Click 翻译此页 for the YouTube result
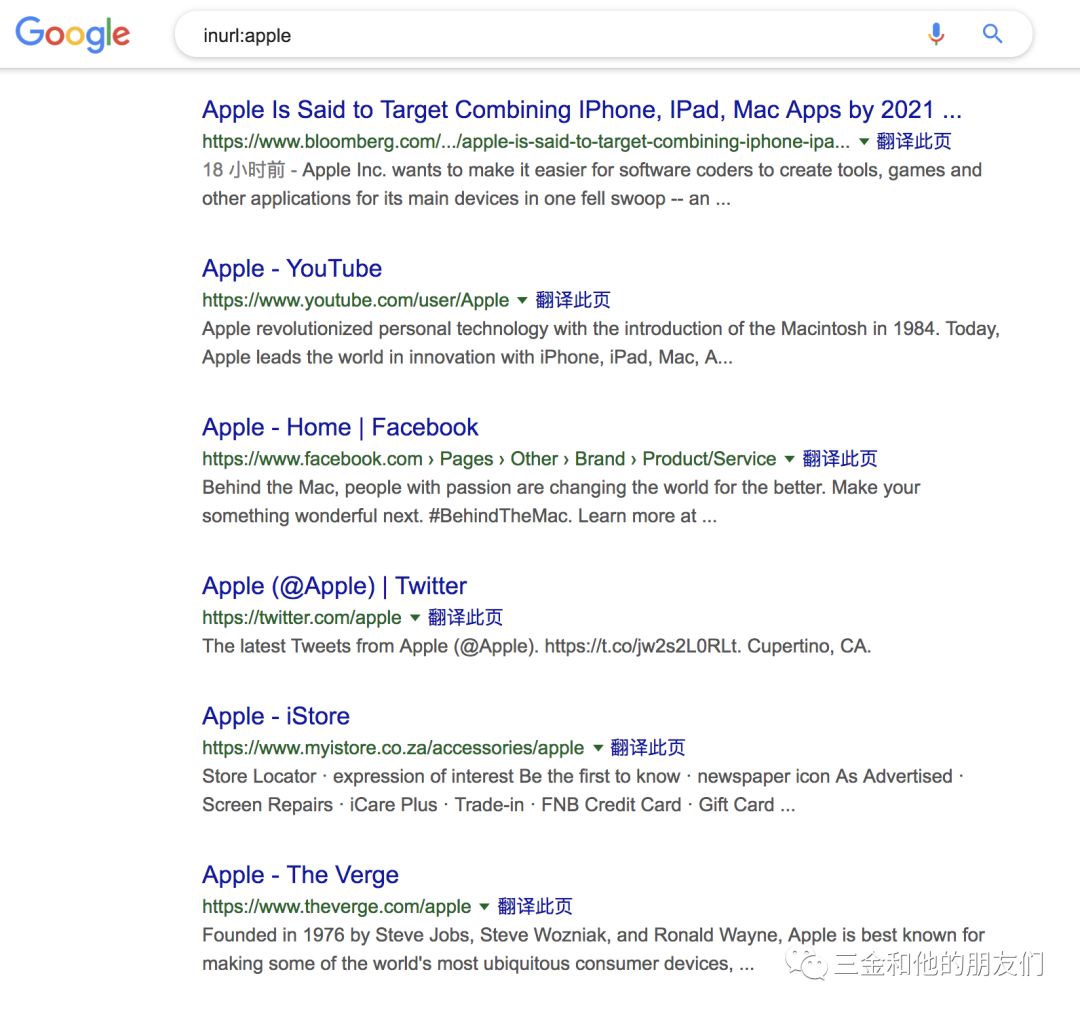Image resolution: width=1080 pixels, height=1012 pixels. (572, 300)
